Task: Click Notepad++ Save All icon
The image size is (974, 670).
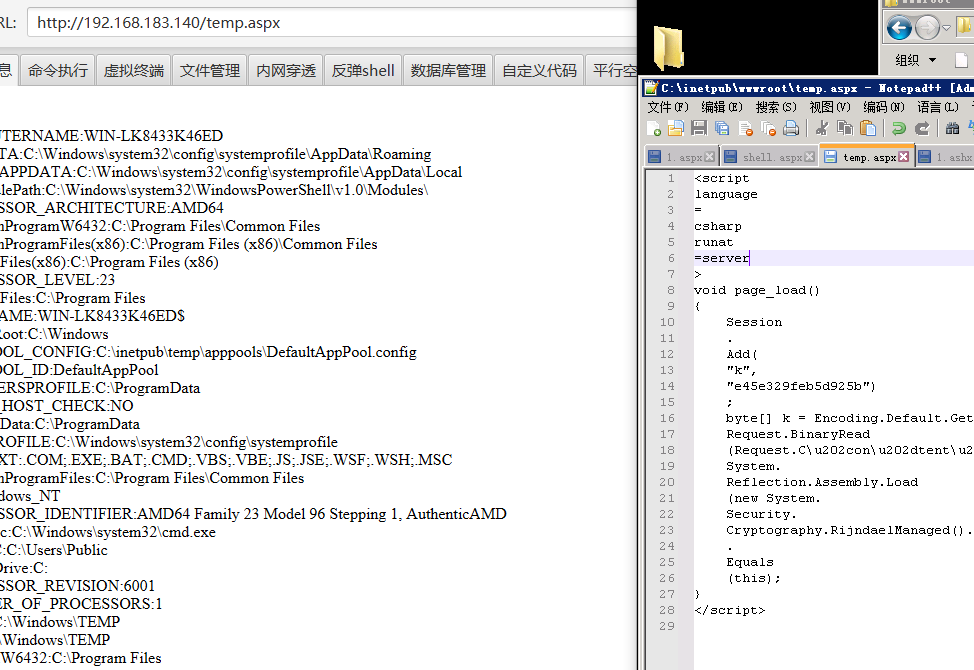Action: pos(722,129)
